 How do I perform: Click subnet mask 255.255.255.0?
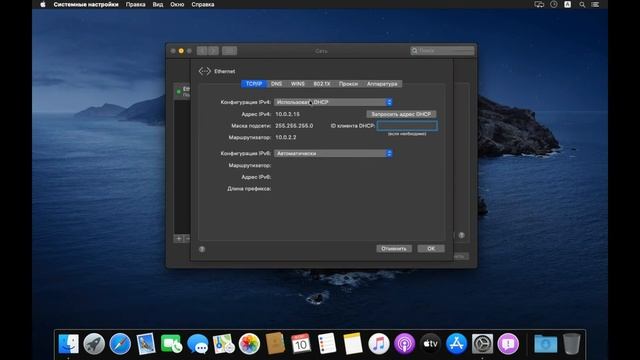(x=294, y=126)
